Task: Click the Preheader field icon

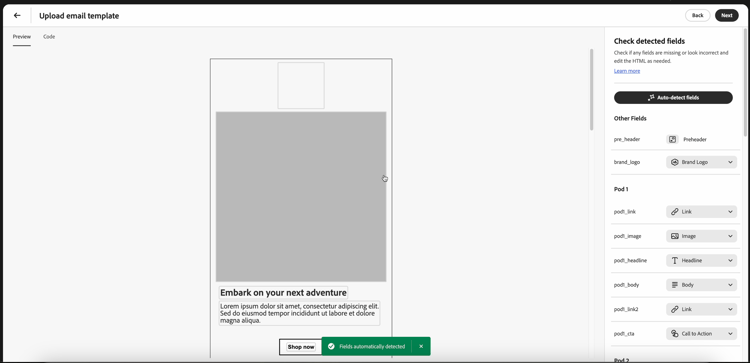Action: [x=673, y=139]
